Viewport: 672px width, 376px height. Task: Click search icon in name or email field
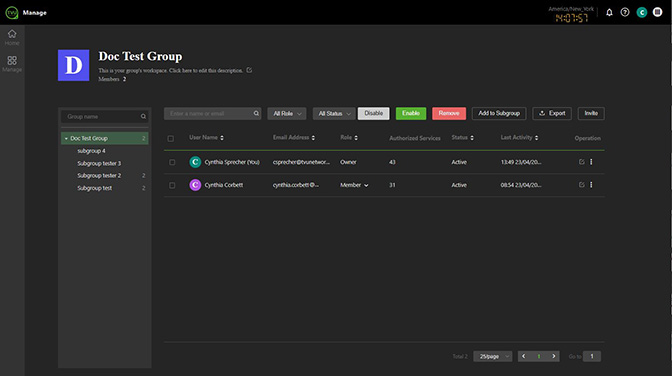point(256,113)
